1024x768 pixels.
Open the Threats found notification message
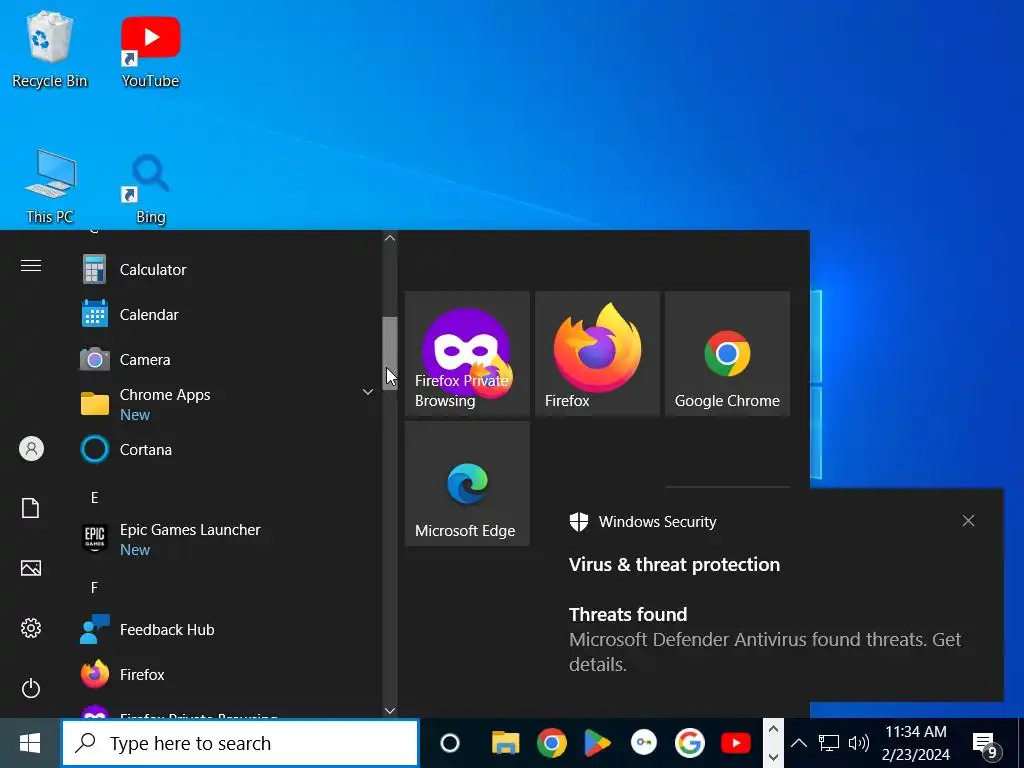pyautogui.click(x=765, y=640)
